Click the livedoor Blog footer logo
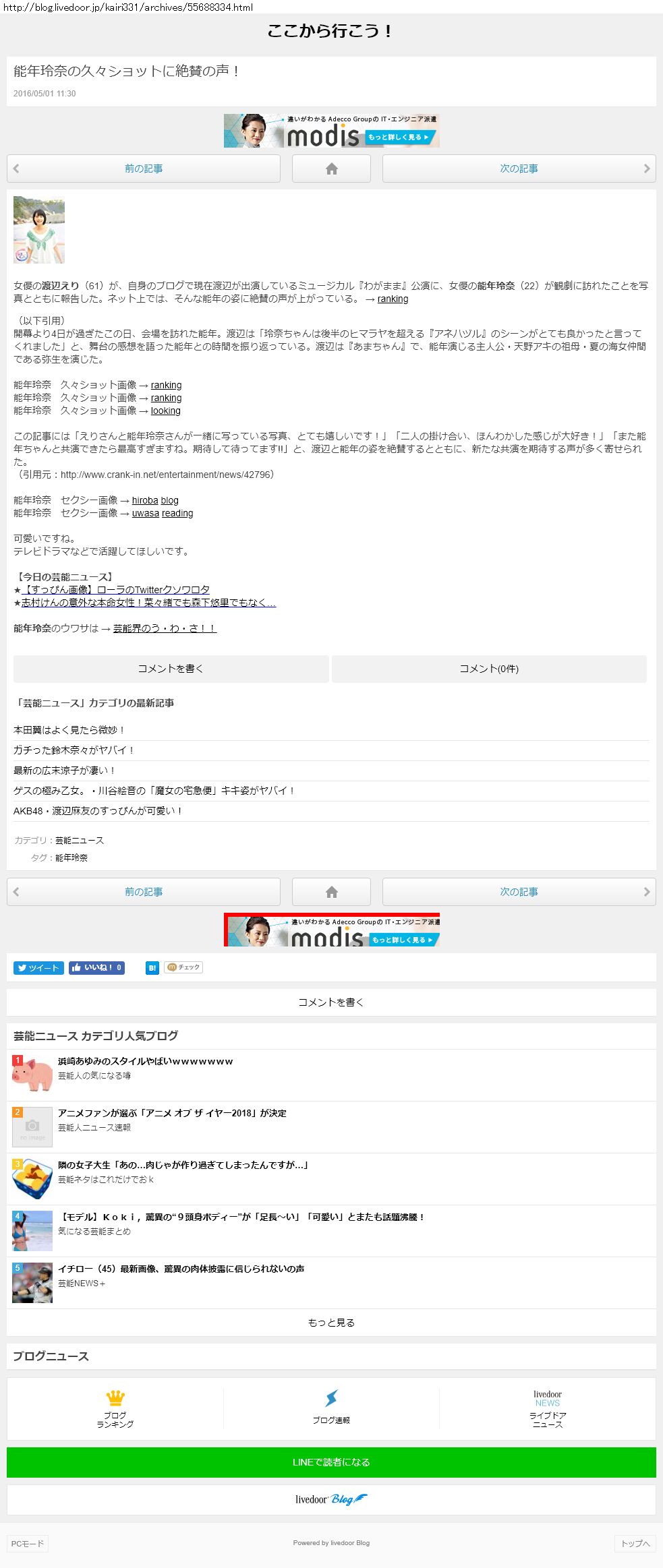This screenshot has width=663, height=1568. [331, 1499]
